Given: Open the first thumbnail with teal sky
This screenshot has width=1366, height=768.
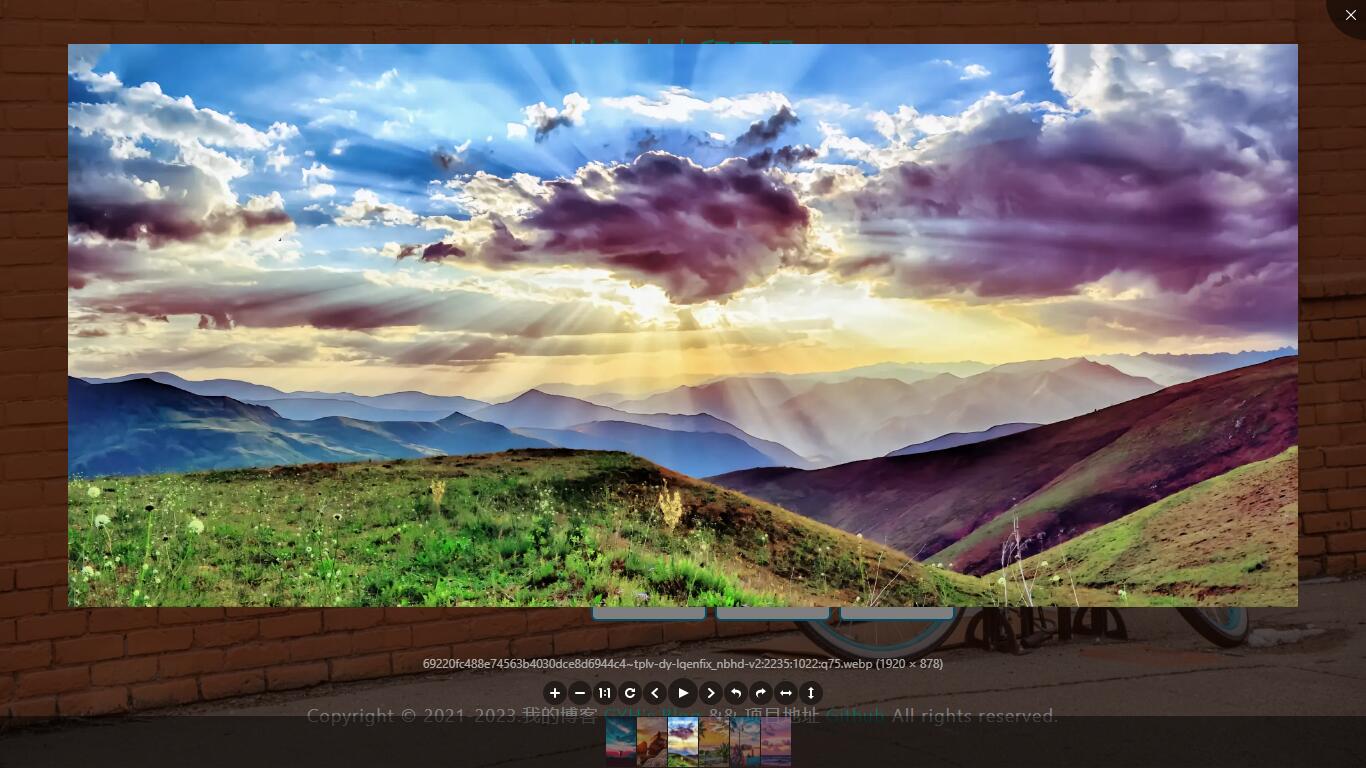Looking at the screenshot, I should click(621, 741).
